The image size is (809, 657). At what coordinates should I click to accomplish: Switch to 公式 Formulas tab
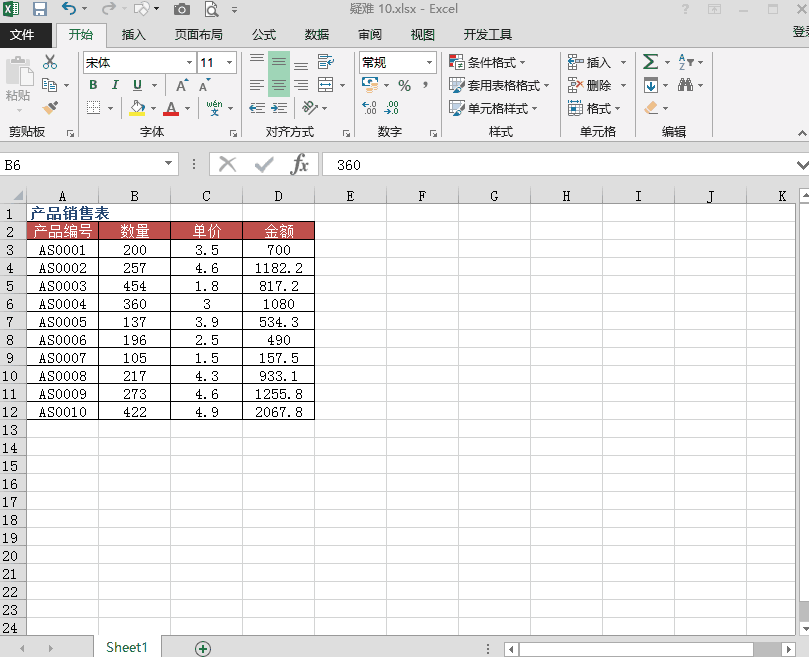264,35
